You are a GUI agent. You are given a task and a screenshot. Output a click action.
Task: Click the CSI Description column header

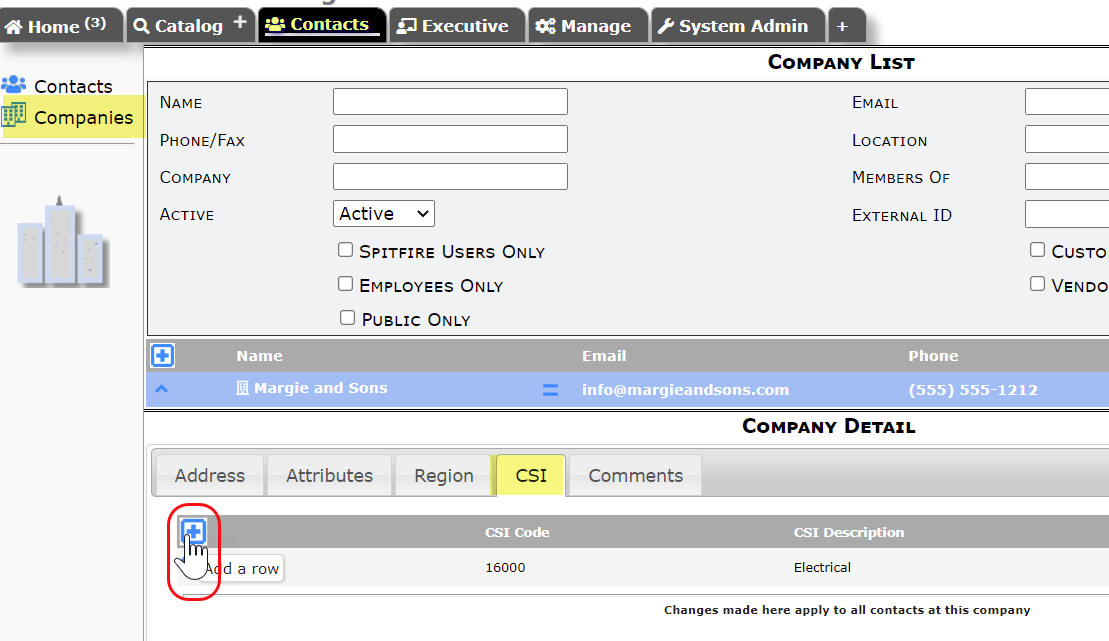(x=849, y=532)
